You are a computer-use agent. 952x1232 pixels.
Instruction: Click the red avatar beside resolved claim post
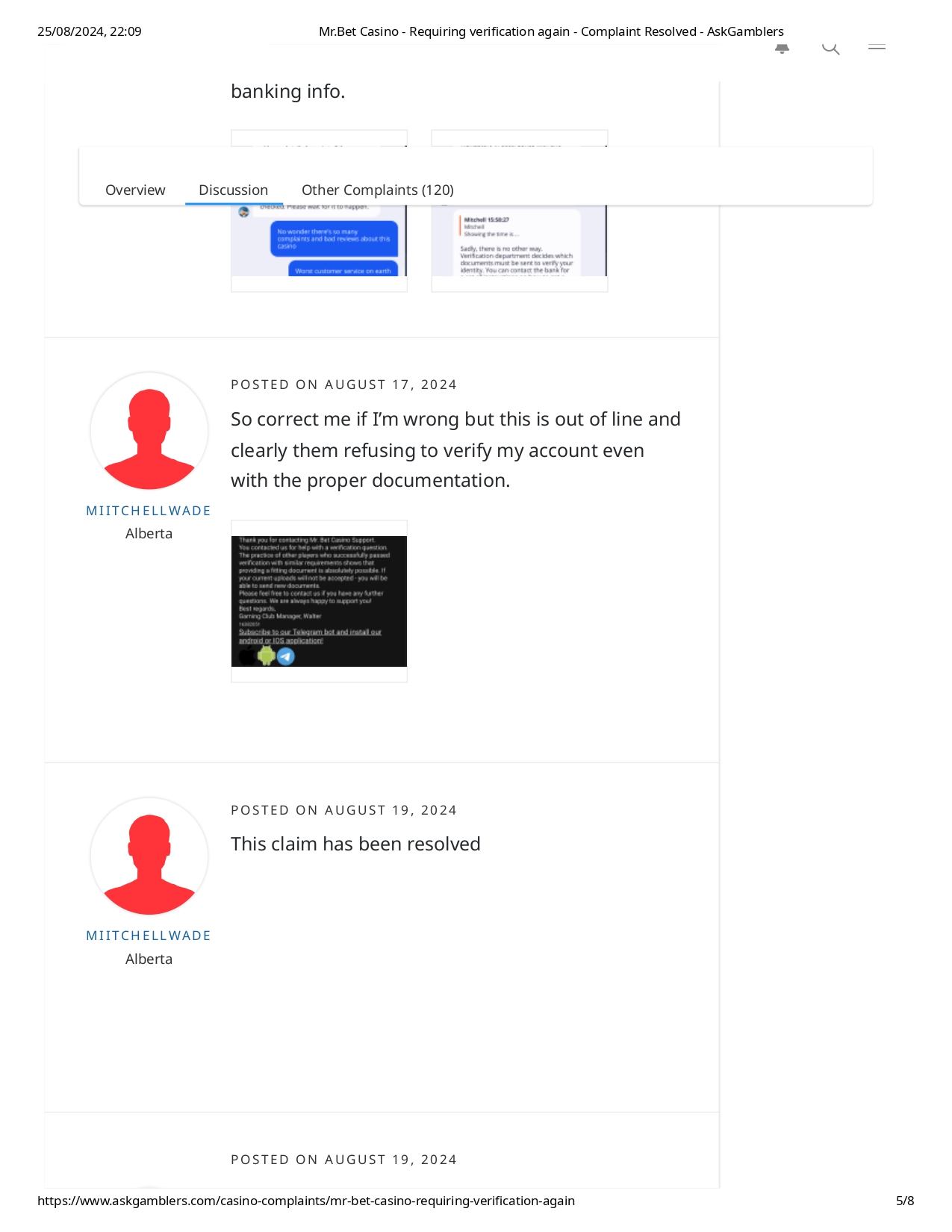pos(149,857)
